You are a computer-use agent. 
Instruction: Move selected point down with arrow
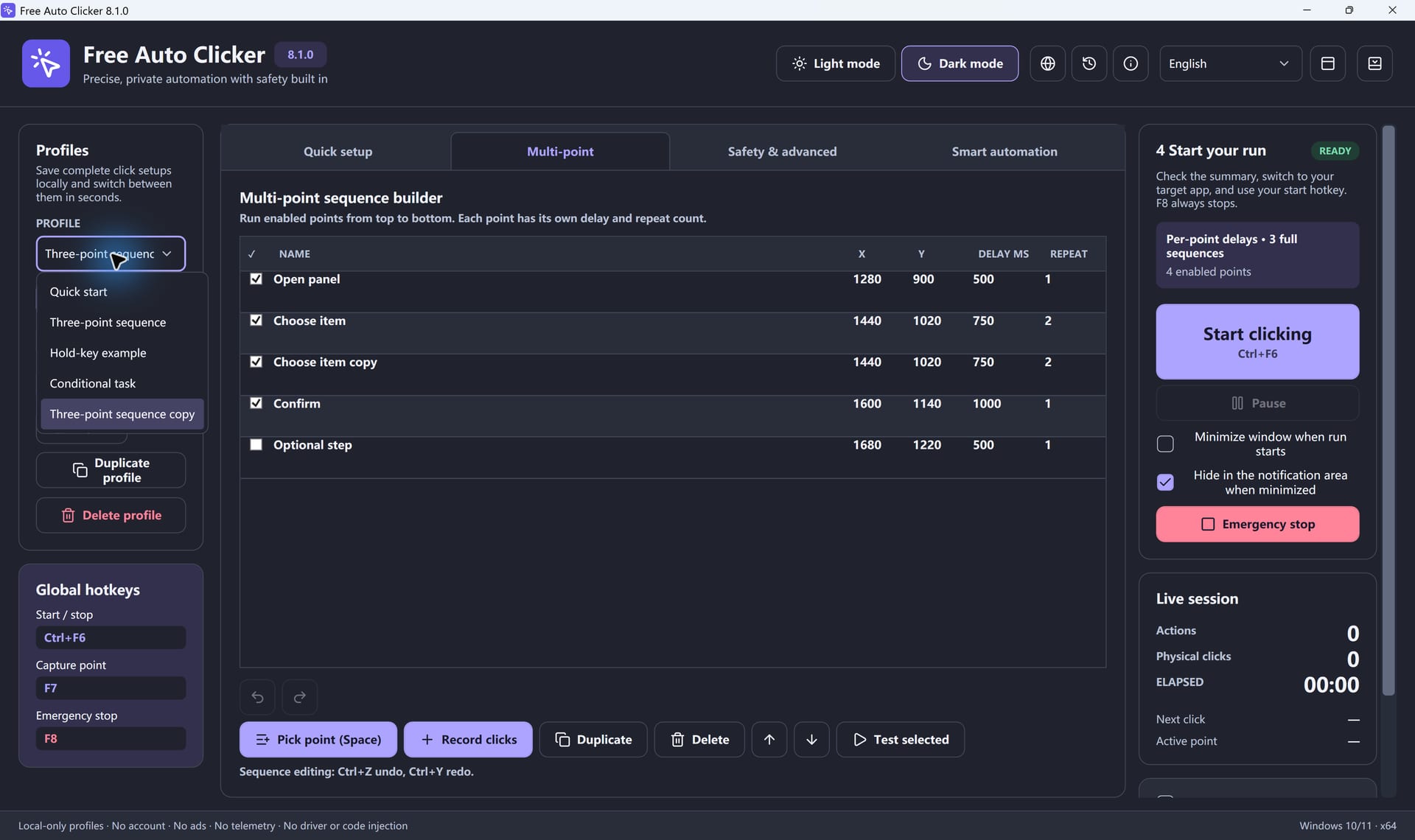point(811,739)
